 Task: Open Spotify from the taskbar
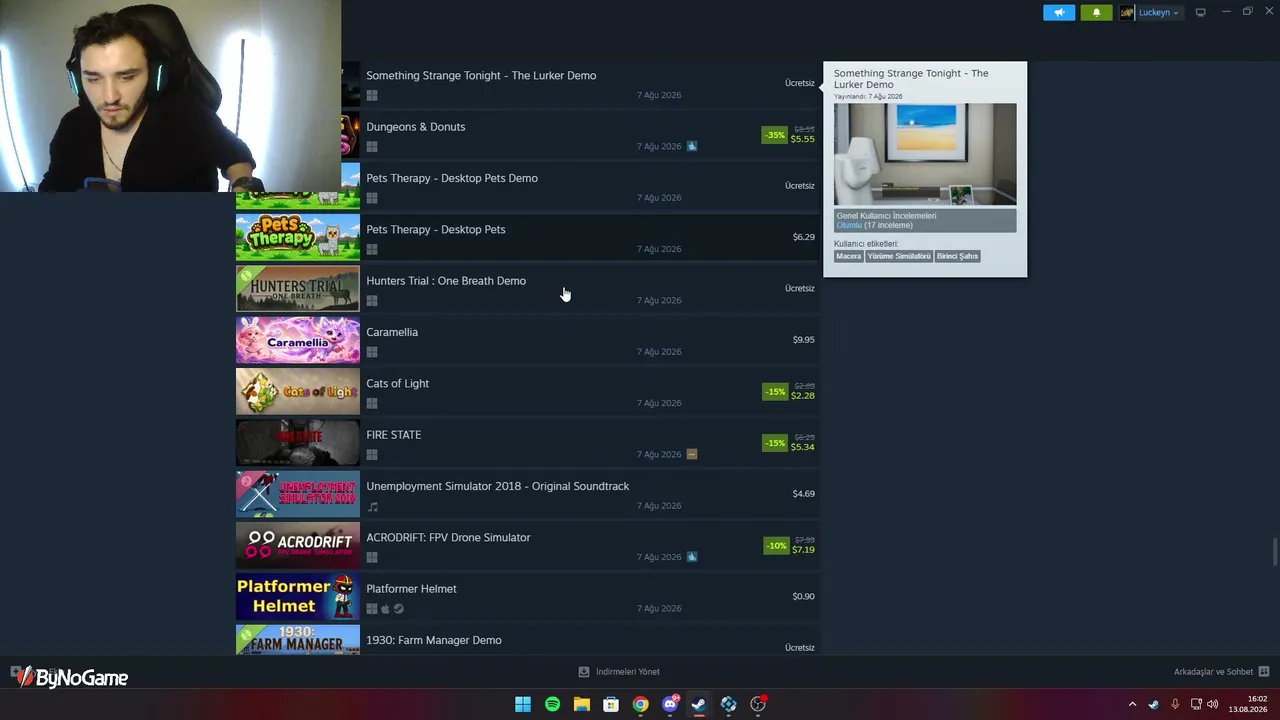[552, 705]
